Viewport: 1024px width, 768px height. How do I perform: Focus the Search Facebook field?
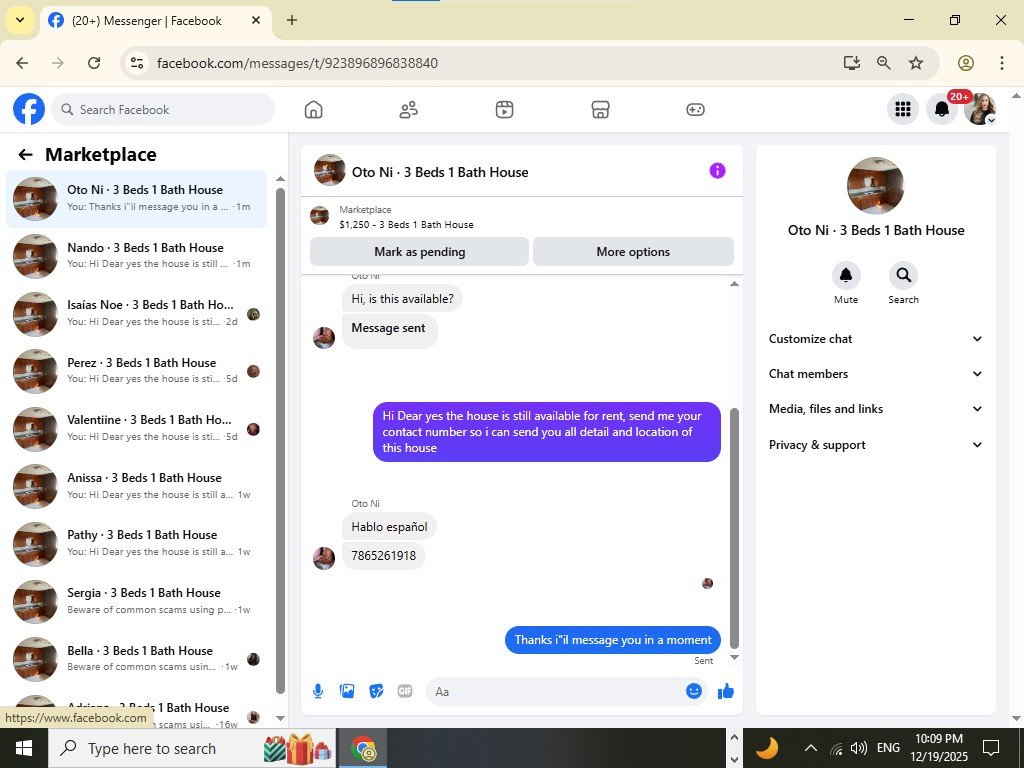point(163,109)
